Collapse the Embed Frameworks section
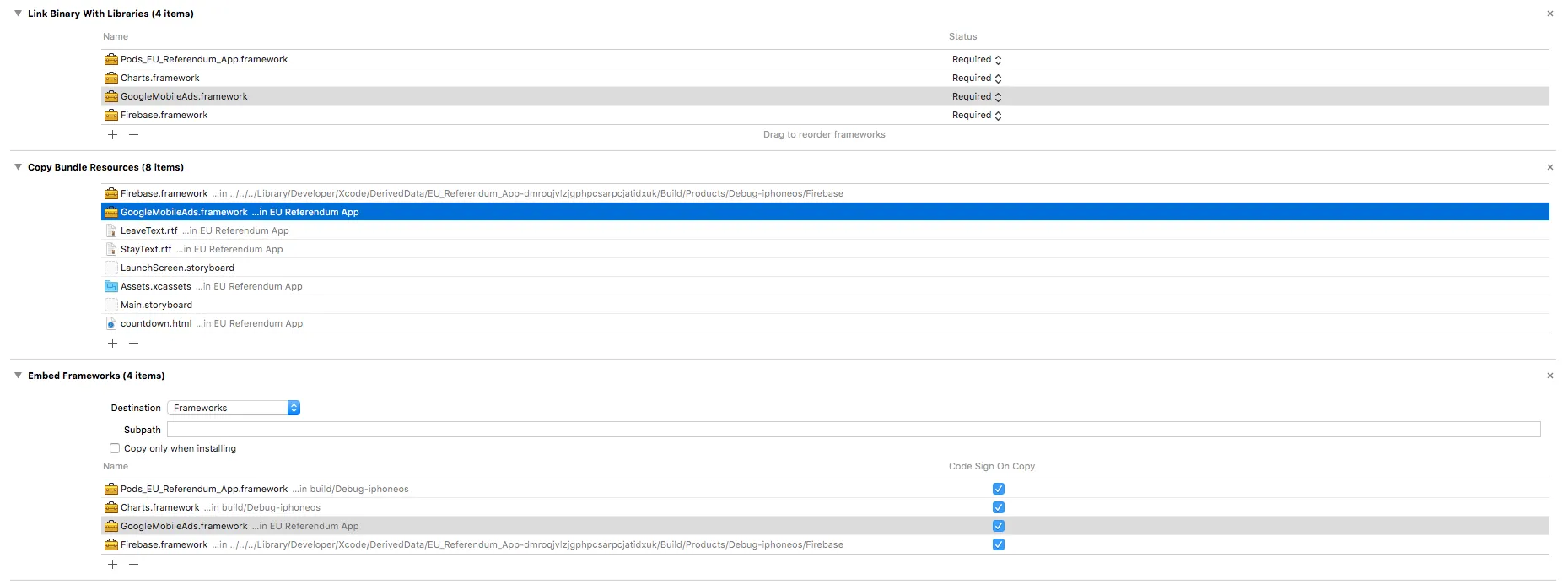The height and width of the screenshot is (585, 1568). pyautogui.click(x=18, y=376)
